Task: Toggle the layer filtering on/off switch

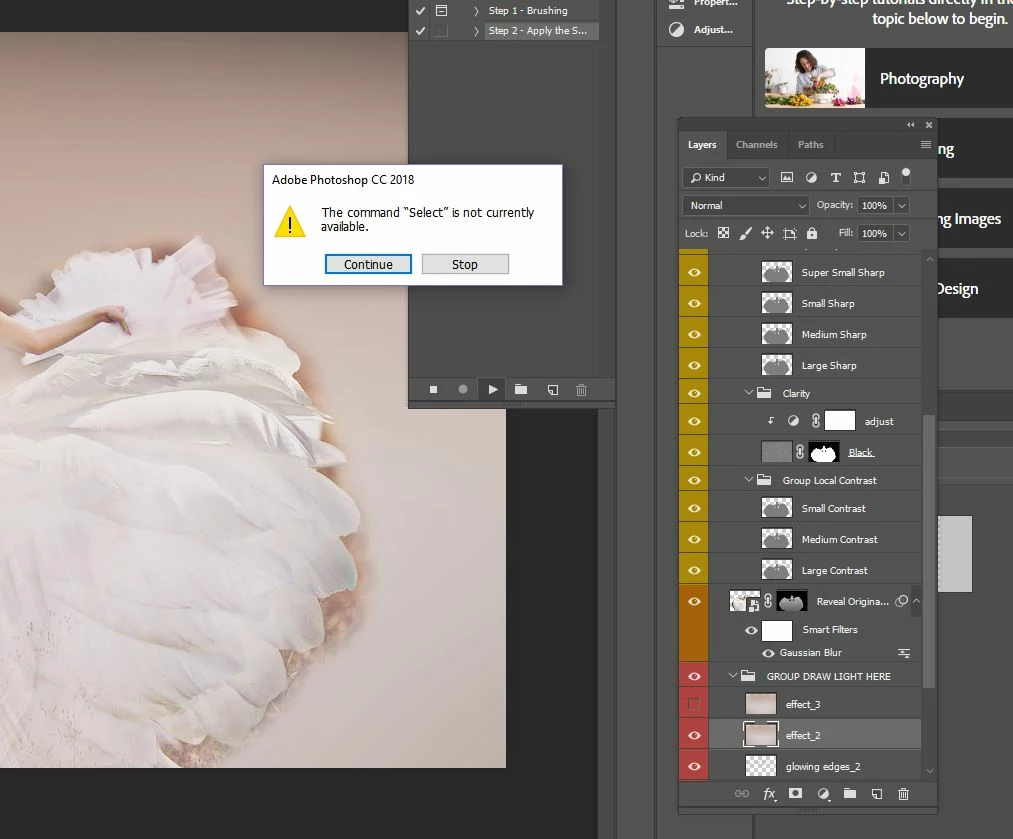Action: (906, 175)
